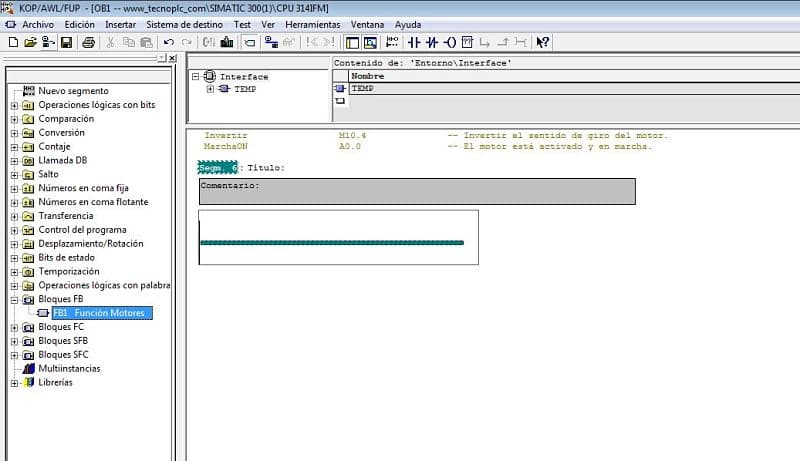Expand Números en coma flotante
Screen dimensions: 800x461
[x=14, y=202]
